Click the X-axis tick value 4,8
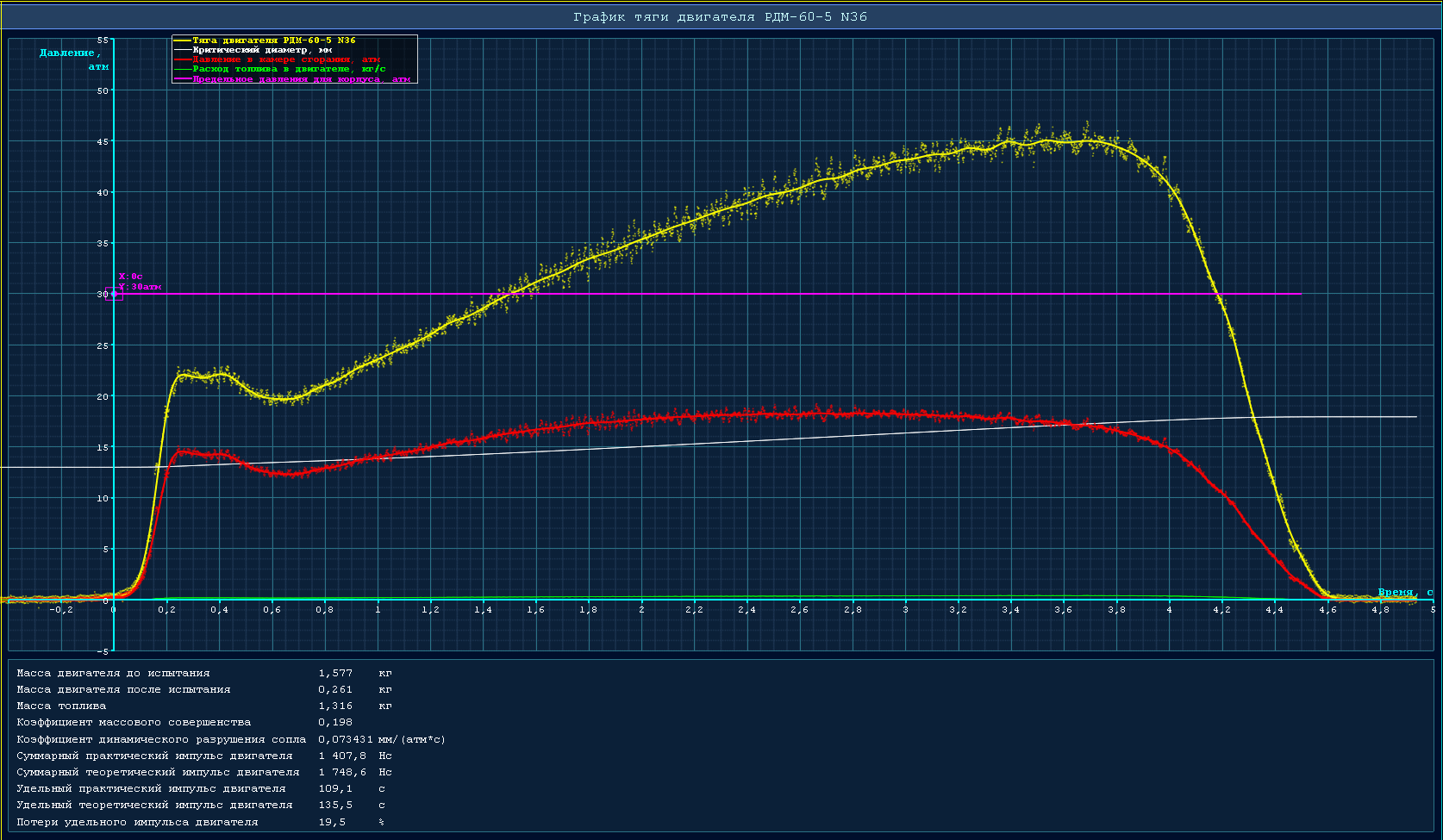 point(1380,610)
